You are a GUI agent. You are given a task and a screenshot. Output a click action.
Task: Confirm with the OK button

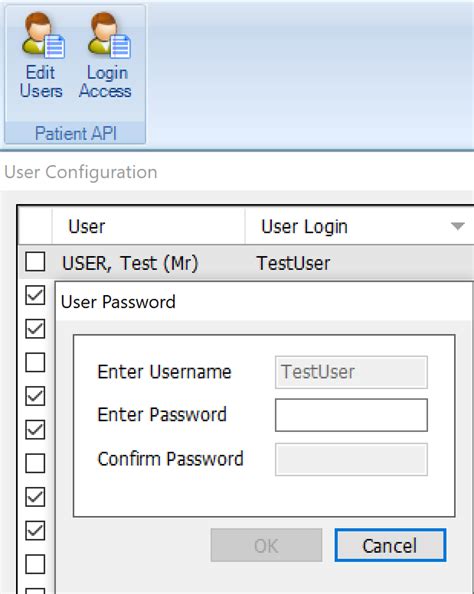point(266,545)
